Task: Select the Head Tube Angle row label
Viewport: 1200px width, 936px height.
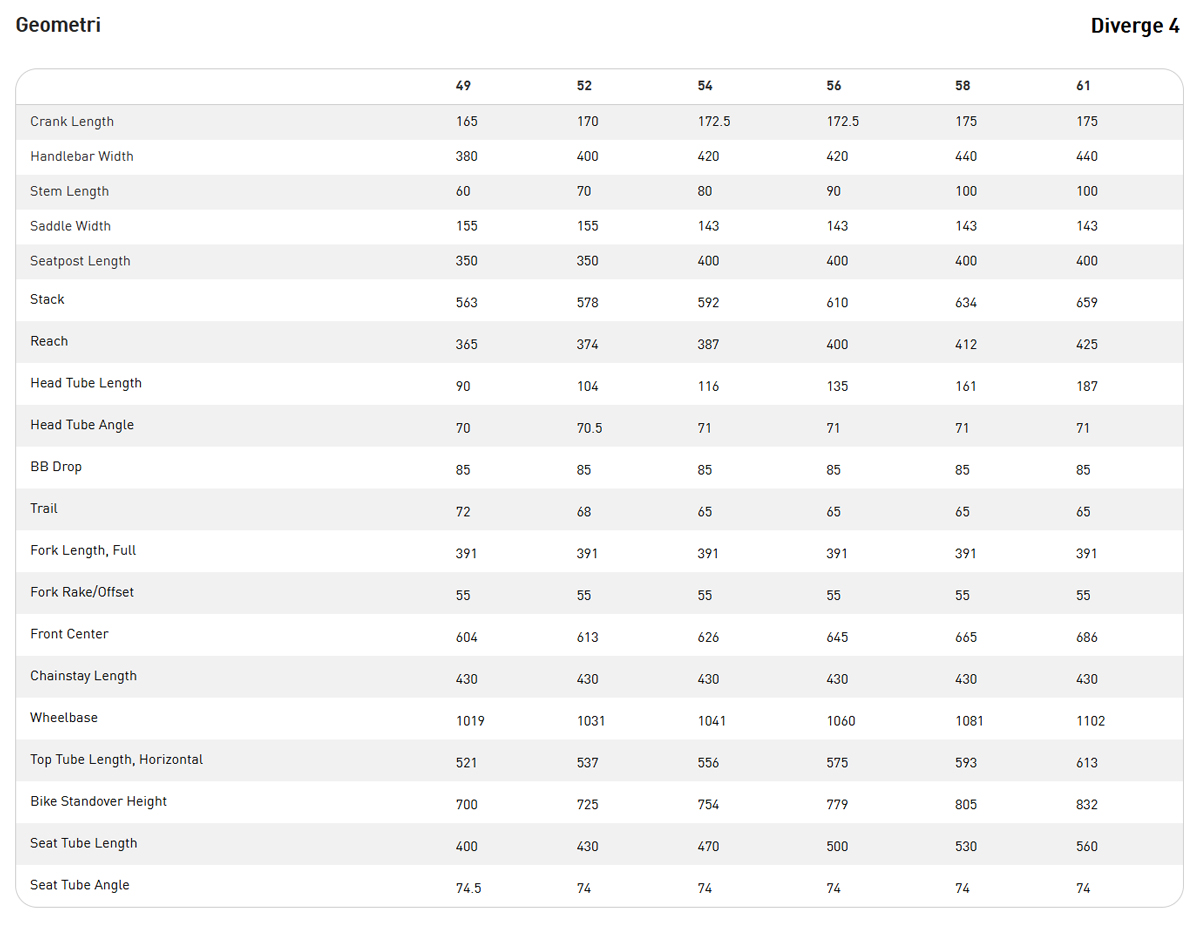Action: point(82,425)
